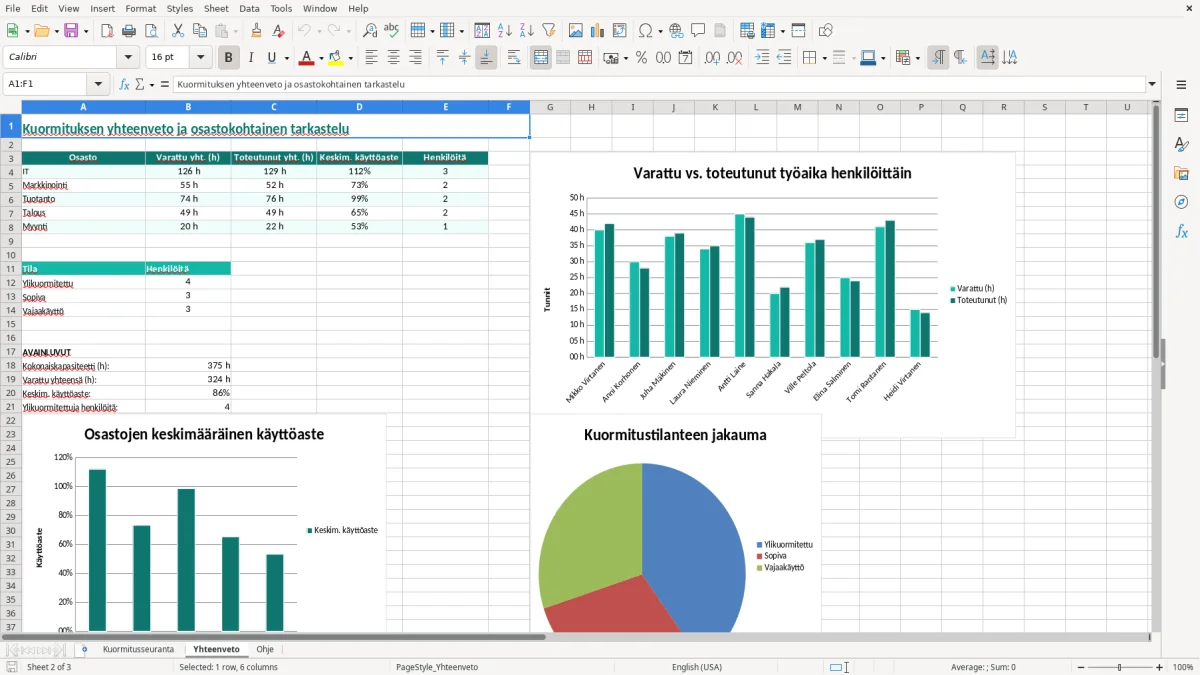Open the Name Box dropdown
Viewport: 1200px width, 675px height.
(x=98, y=85)
